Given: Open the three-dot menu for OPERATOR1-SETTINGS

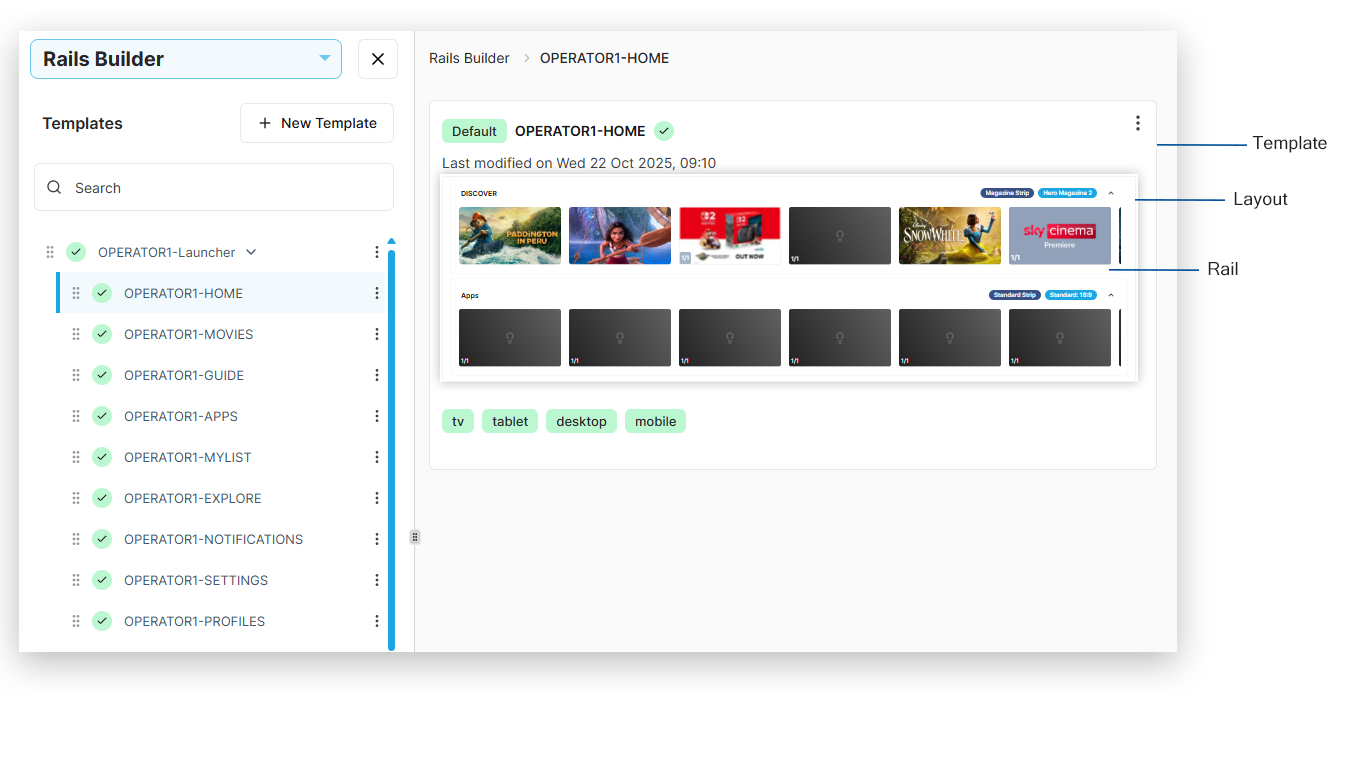Looking at the screenshot, I should tap(377, 580).
